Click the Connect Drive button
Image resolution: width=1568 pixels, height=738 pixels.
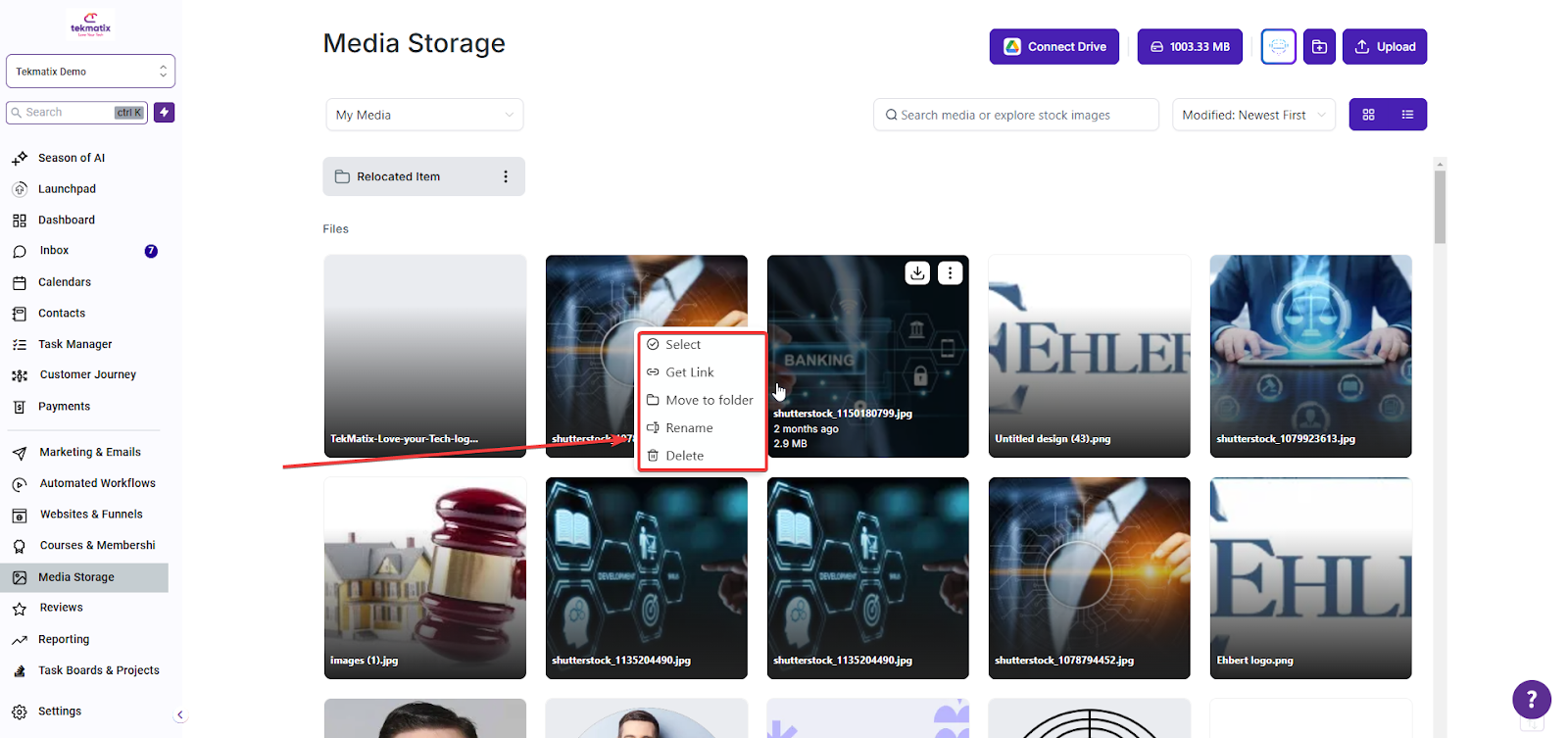point(1053,46)
